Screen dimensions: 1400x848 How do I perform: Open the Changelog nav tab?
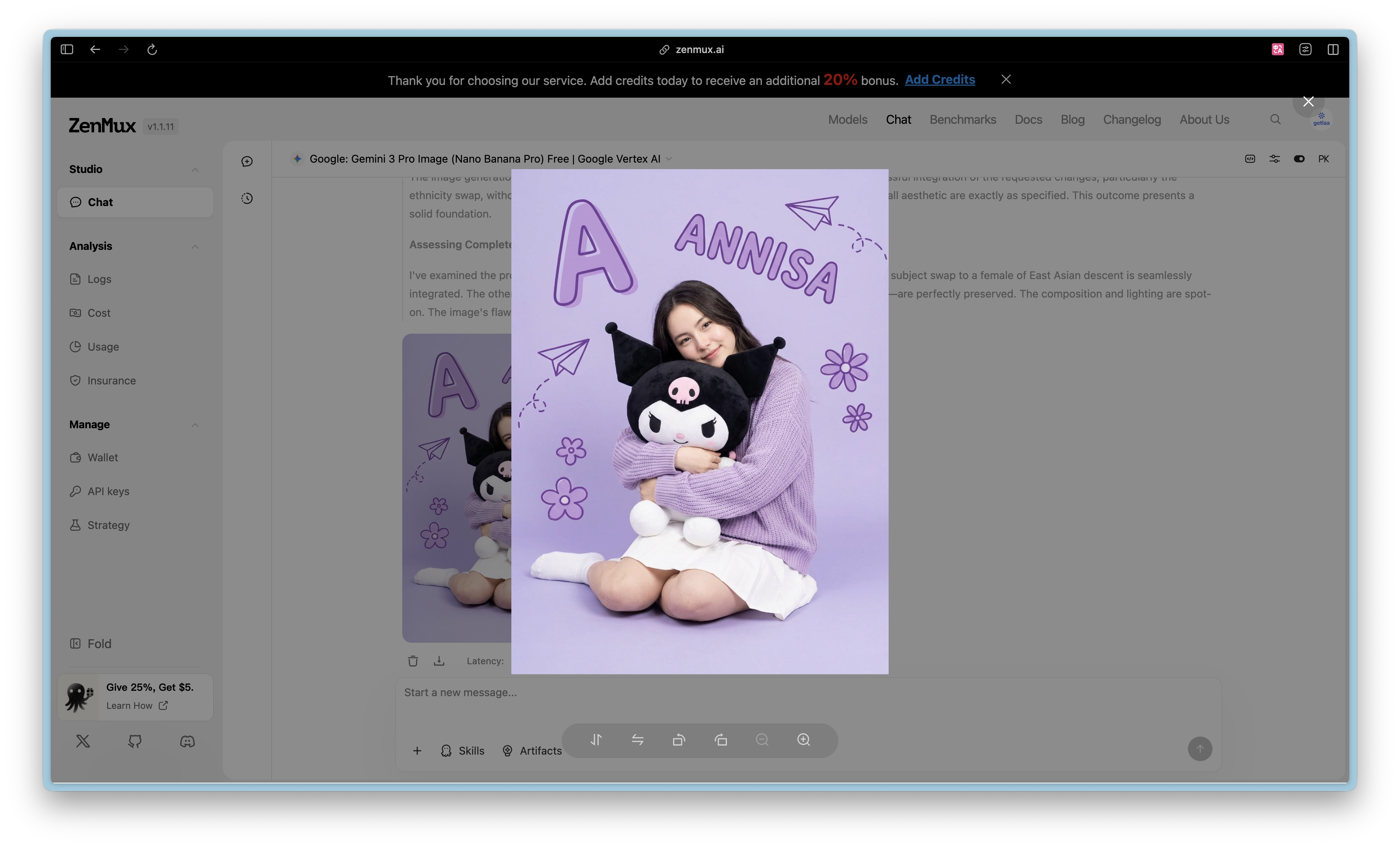(x=1131, y=119)
